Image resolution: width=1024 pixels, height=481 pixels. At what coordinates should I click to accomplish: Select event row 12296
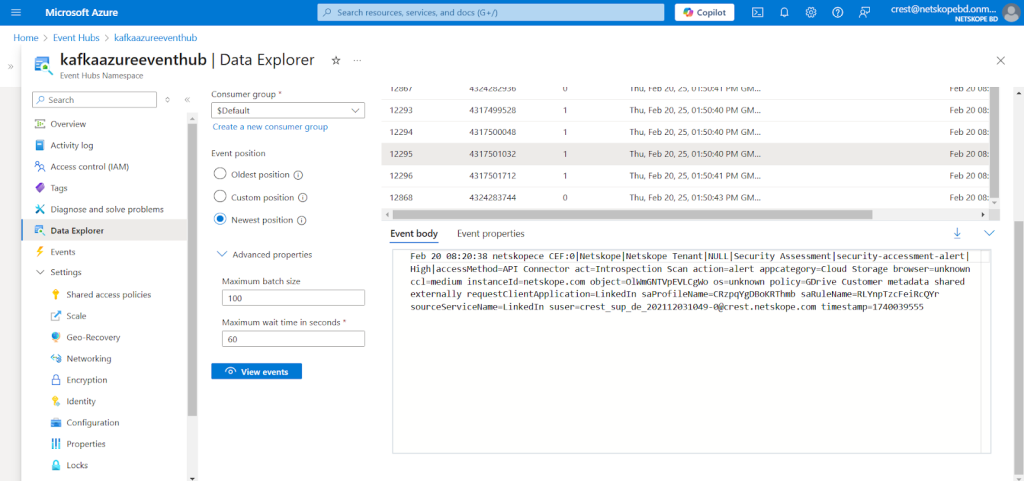(x=686, y=176)
